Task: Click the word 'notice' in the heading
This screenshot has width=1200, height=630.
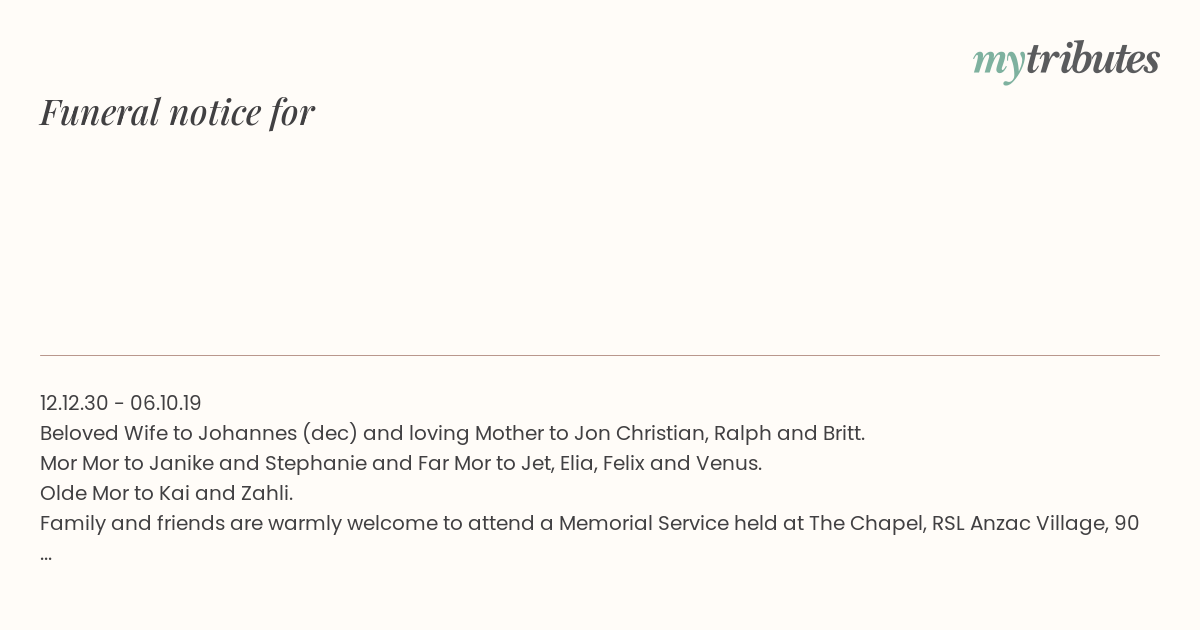Action: coord(215,112)
